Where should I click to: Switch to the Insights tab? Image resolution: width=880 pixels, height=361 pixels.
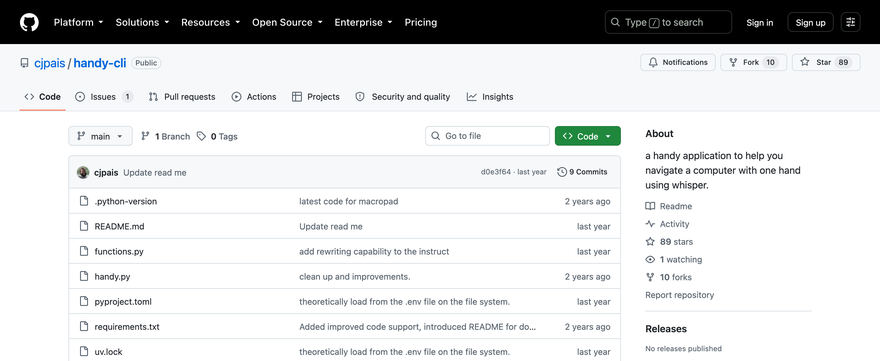(490, 97)
